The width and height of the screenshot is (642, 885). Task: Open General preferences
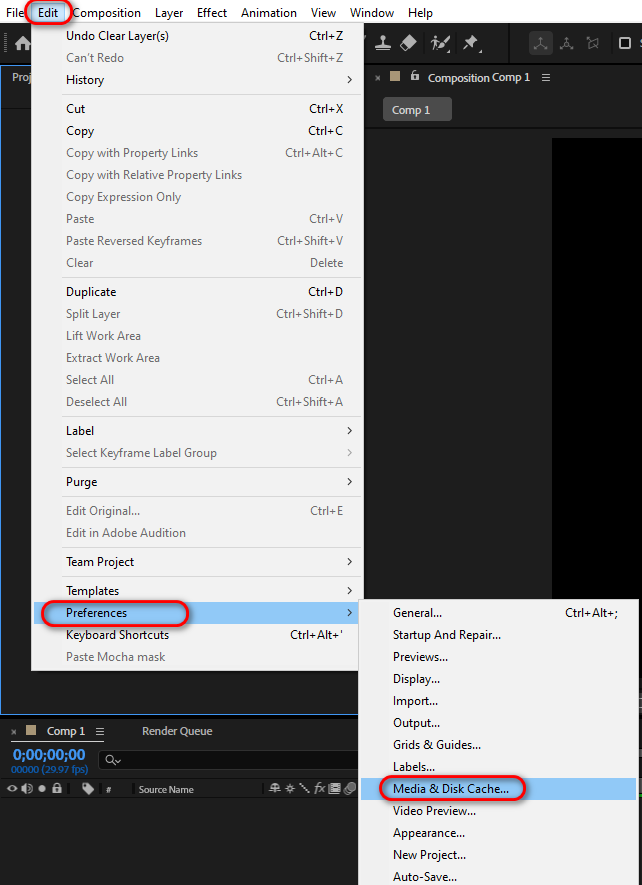(x=499, y=613)
